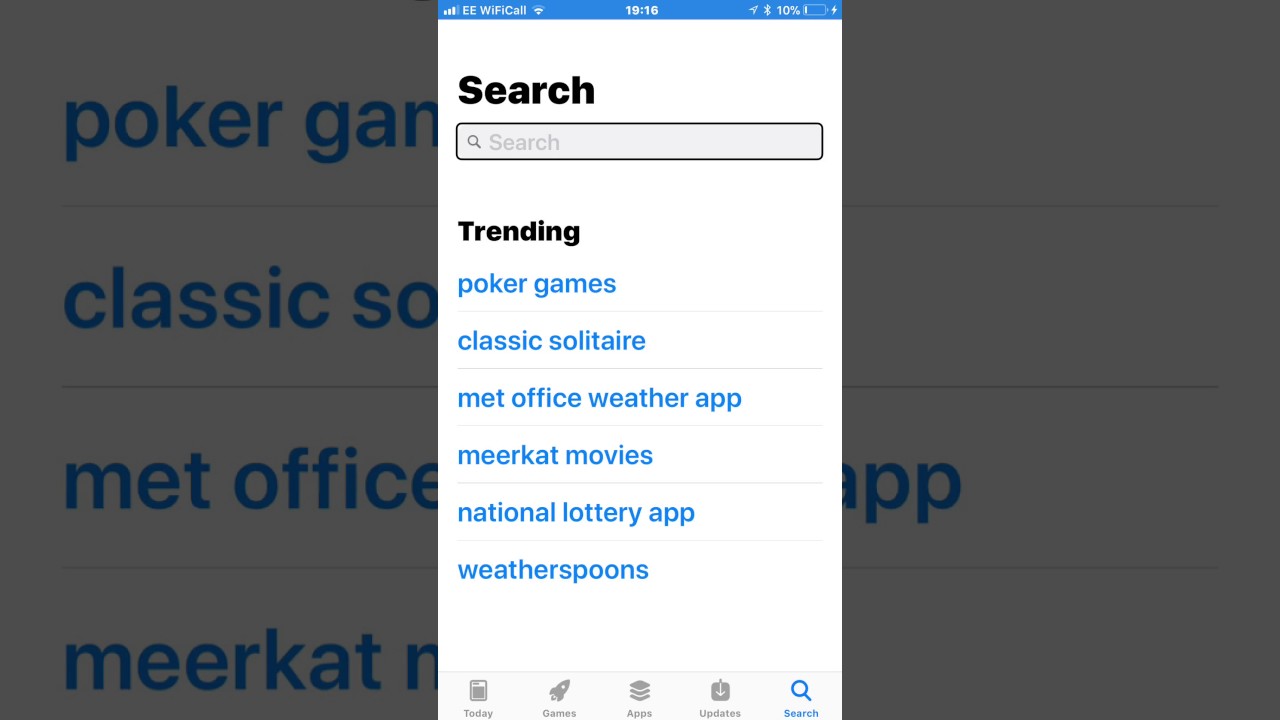Select trending term classic solitaire
Screen dimensions: 1280x720
(x=552, y=341)
